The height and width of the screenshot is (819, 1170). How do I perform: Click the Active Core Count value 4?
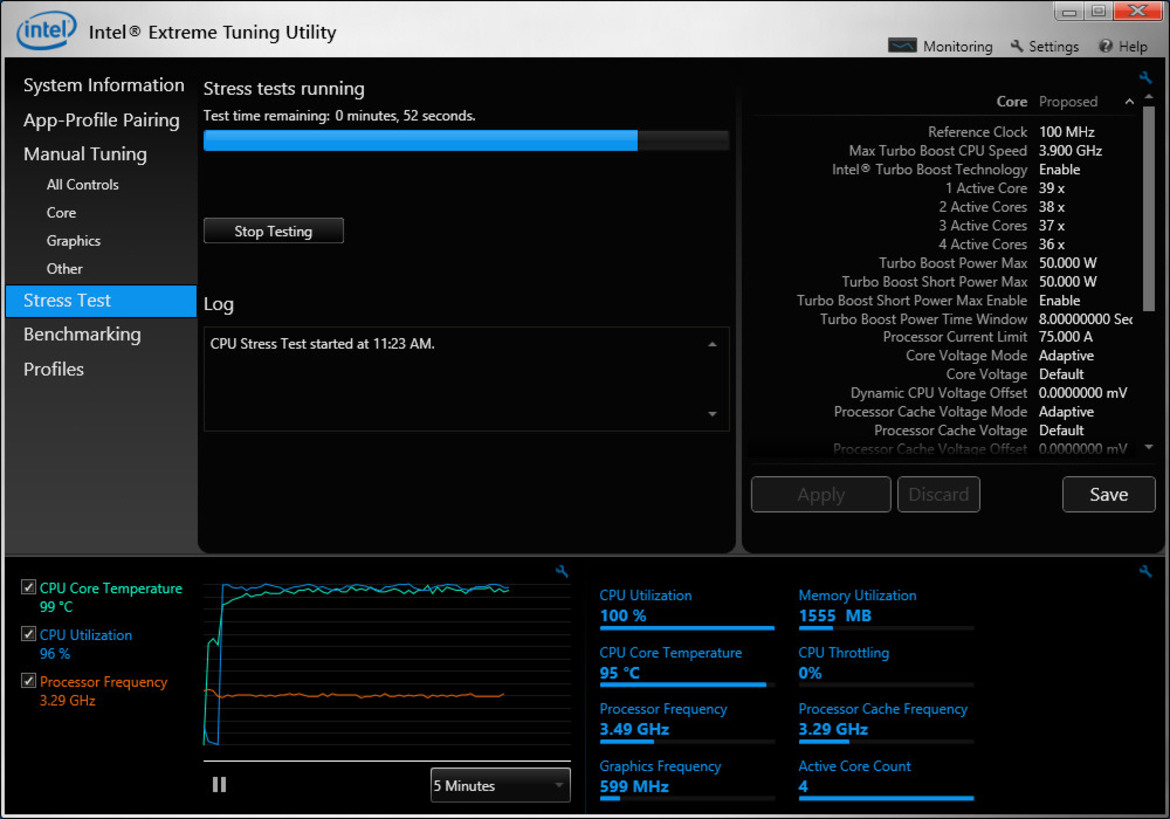pyautogui.click(x=803, y=786)
